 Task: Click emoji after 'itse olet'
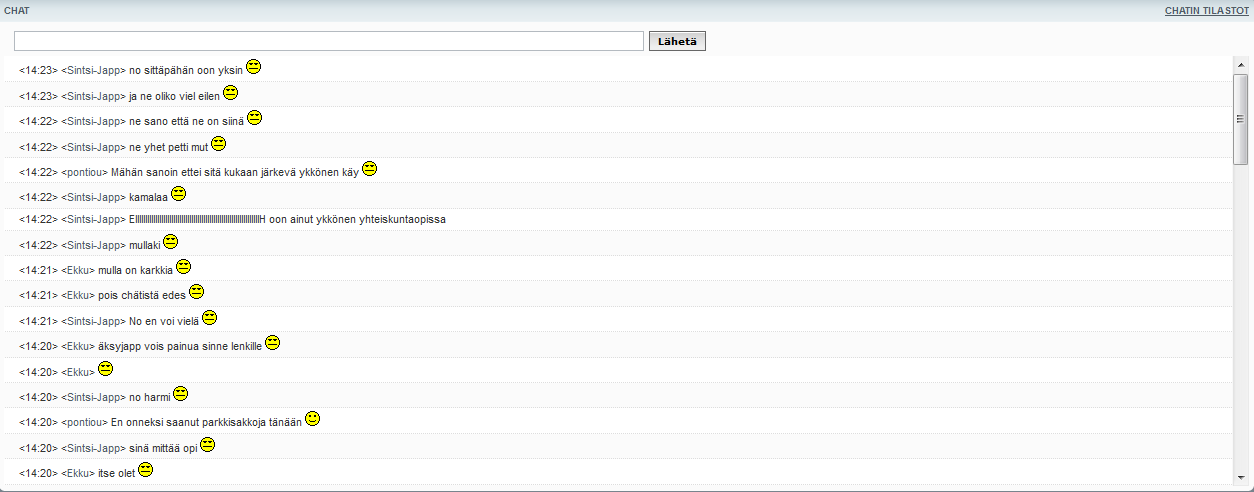(x=146, y=470)
